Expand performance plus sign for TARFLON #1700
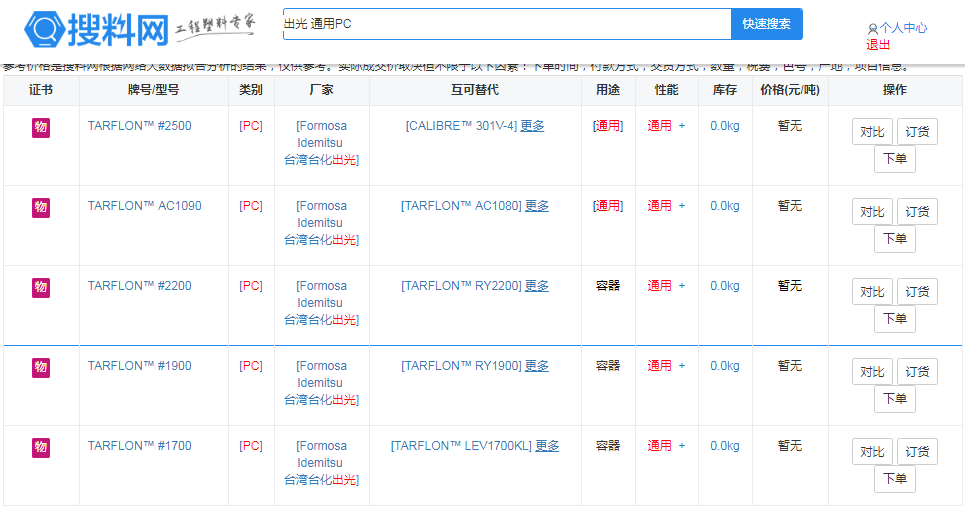Image resolution: width=965 pixels, height=506 pixels. pyautogui.click(x=682, y=446)
